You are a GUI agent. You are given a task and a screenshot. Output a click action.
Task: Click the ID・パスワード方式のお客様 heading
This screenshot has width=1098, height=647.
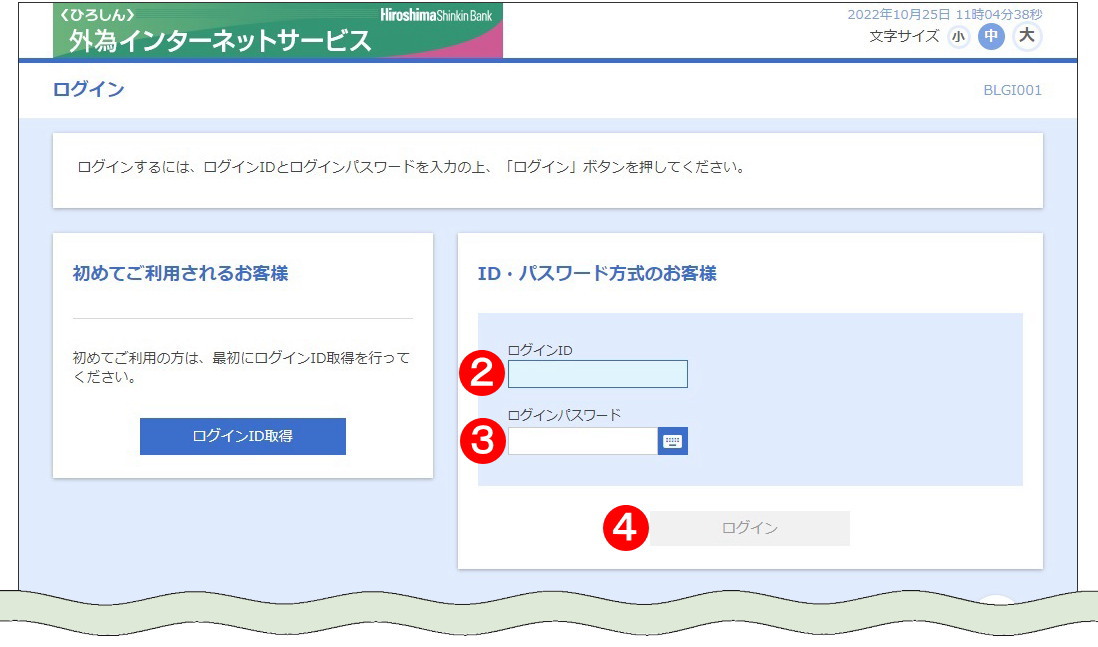(597, 273)
